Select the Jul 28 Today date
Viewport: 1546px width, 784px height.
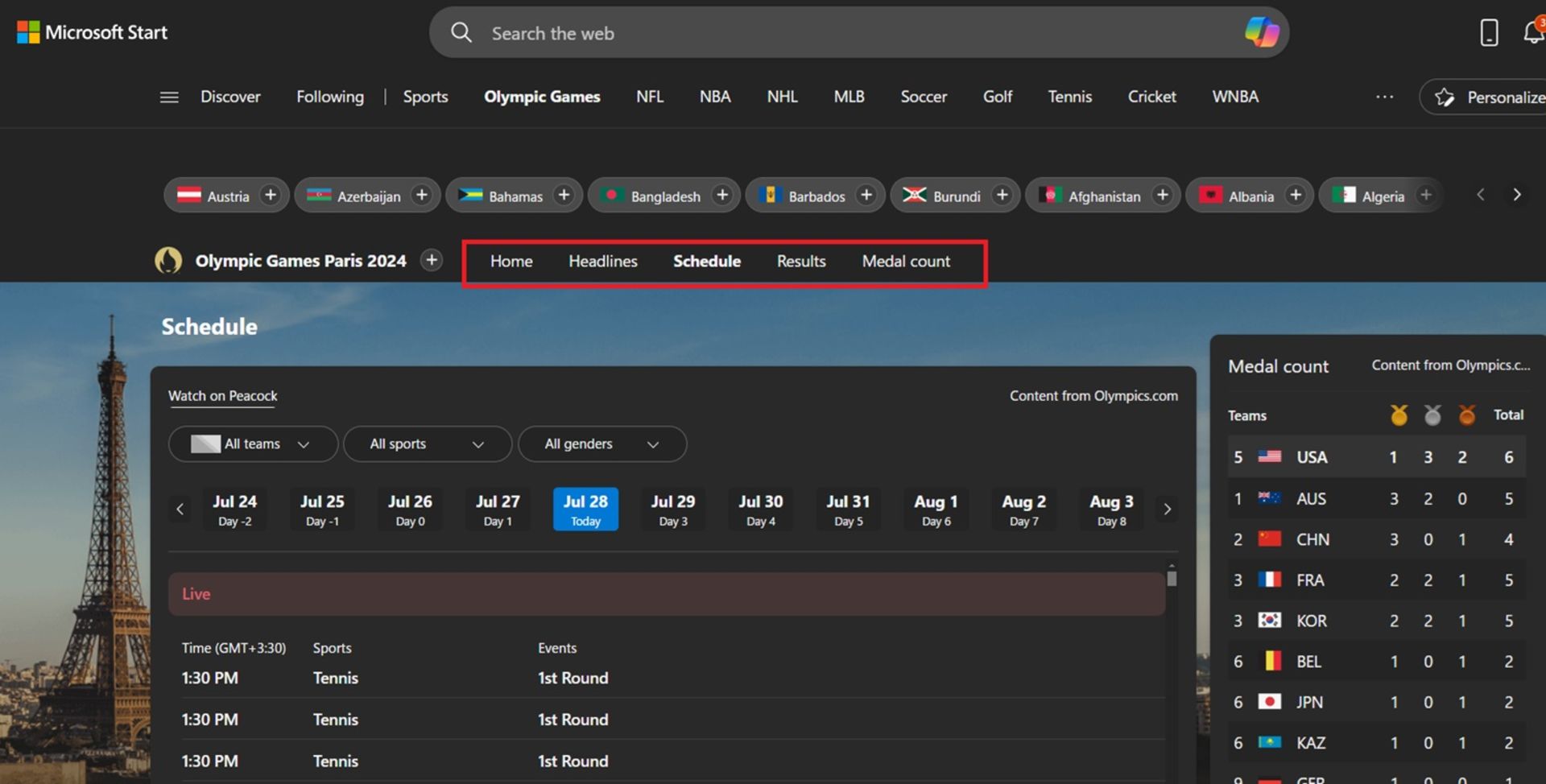click(585, 509)
